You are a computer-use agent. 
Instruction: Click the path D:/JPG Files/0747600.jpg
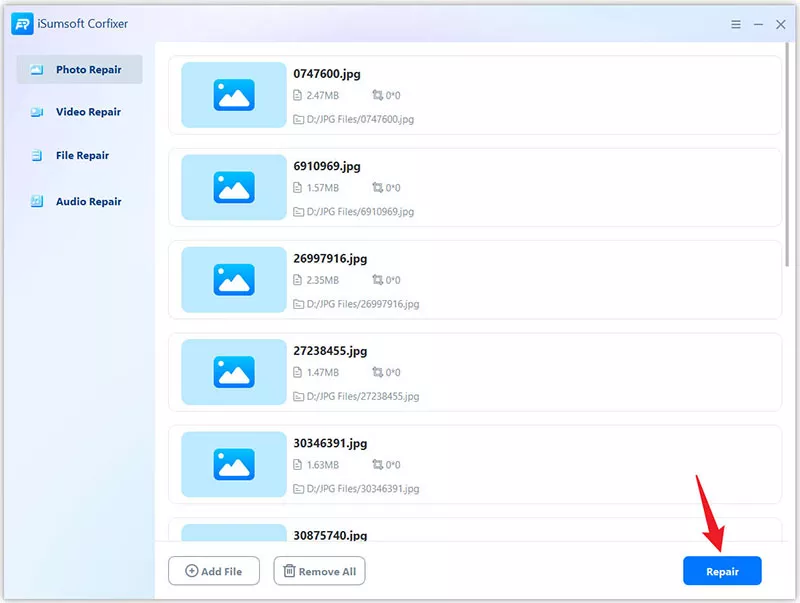(360, 119)
